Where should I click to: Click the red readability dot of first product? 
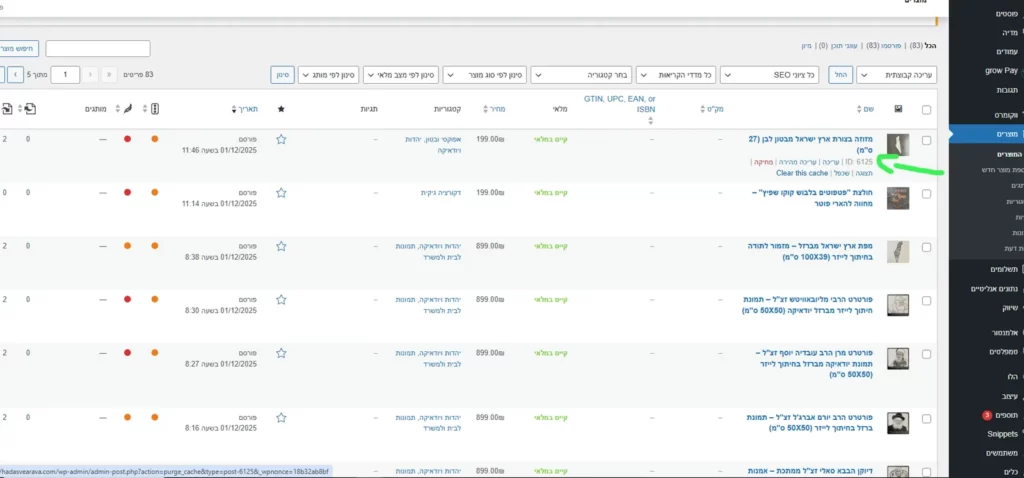pos(127,139)
